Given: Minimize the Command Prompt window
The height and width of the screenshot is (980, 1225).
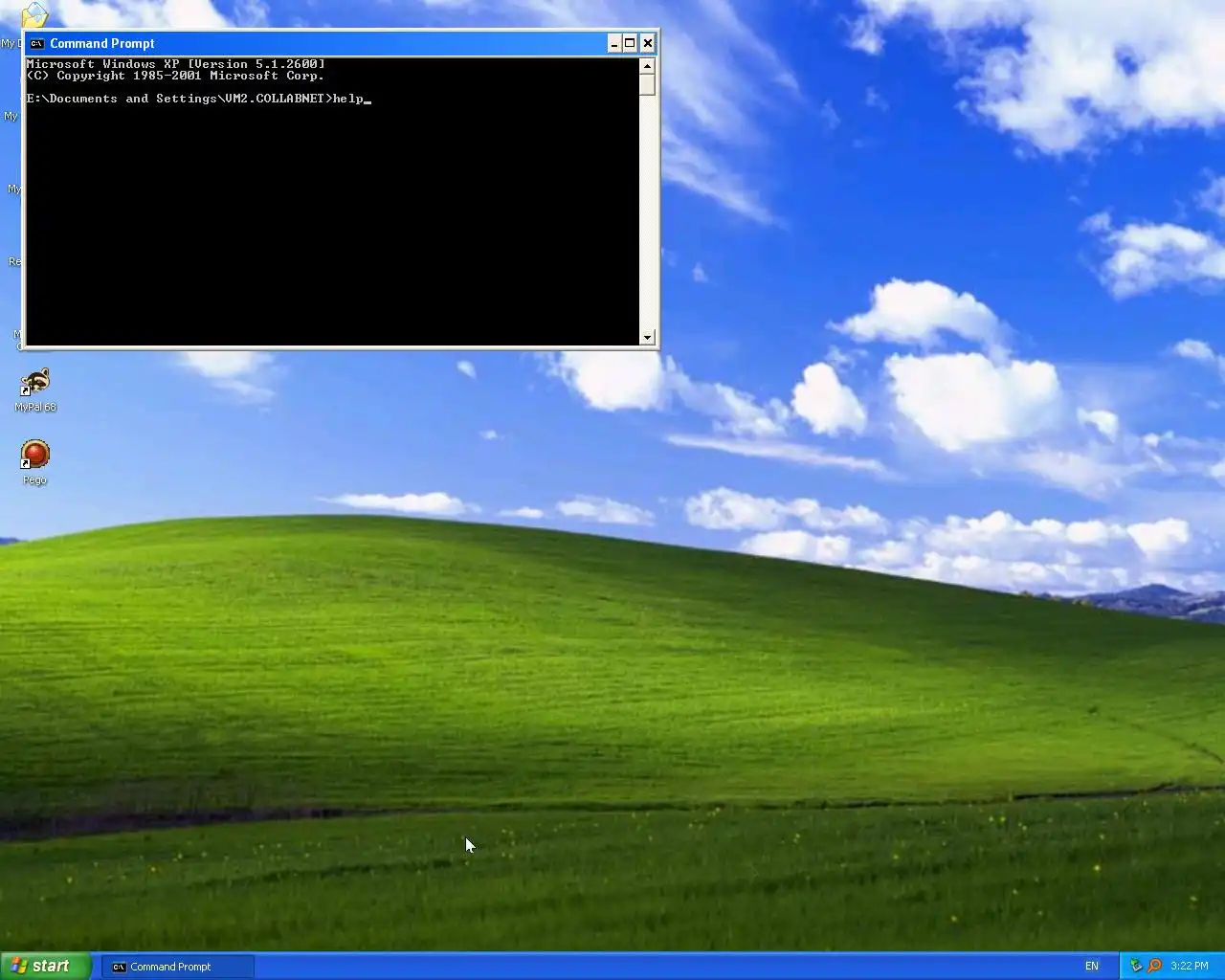Looking at the screenshot, I should click(613, 43).
